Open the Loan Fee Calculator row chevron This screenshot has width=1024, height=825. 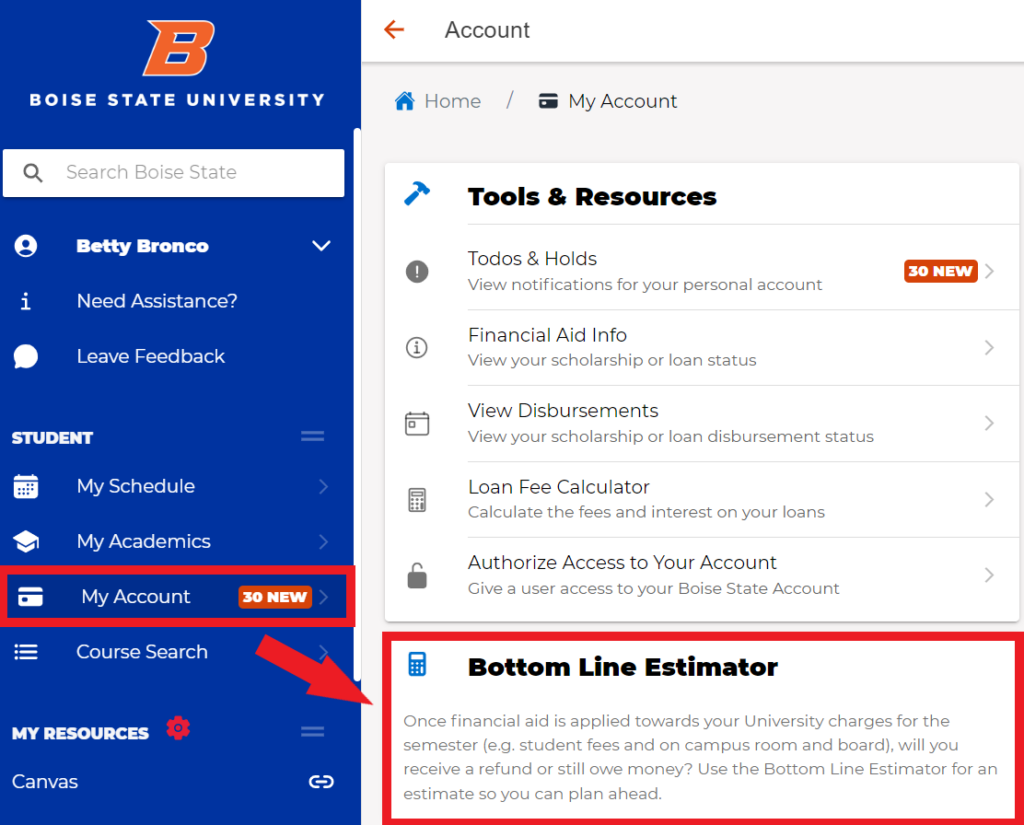(x=989, y=500)
